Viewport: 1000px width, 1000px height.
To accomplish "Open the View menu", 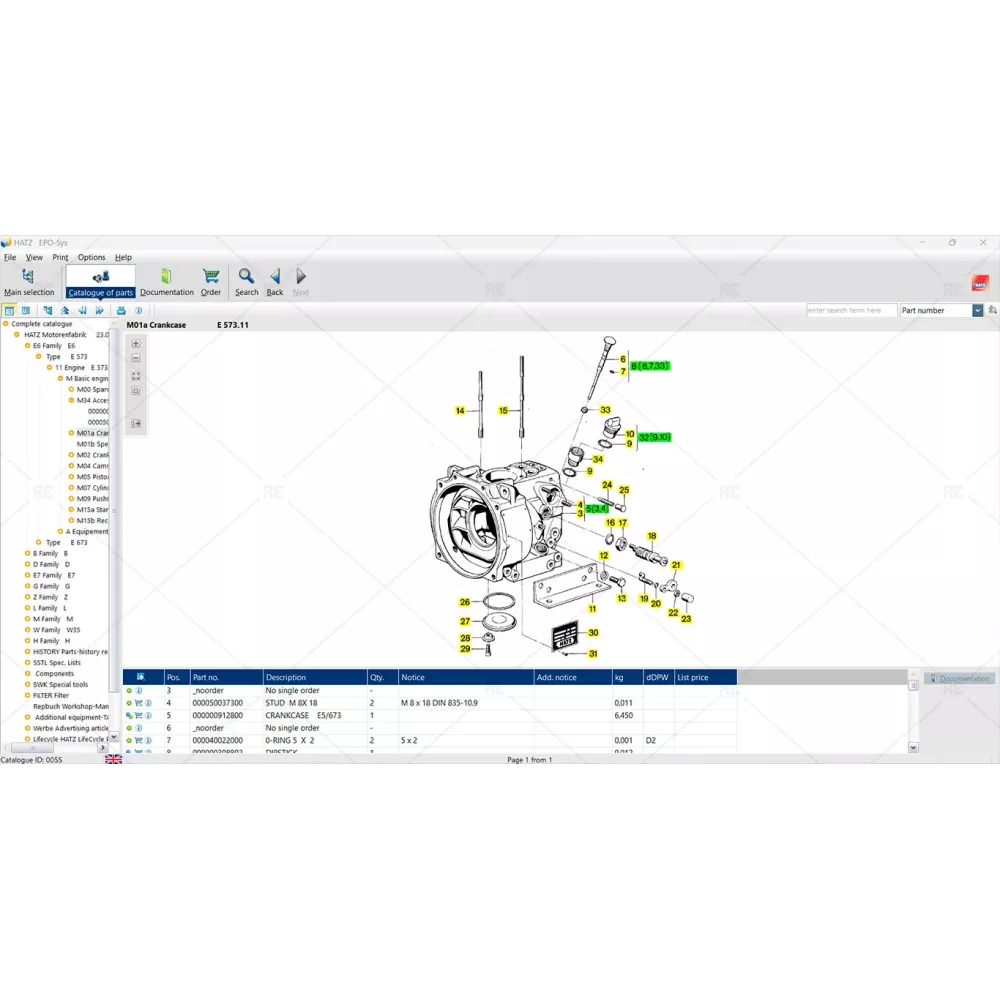I will click(34, 258).
